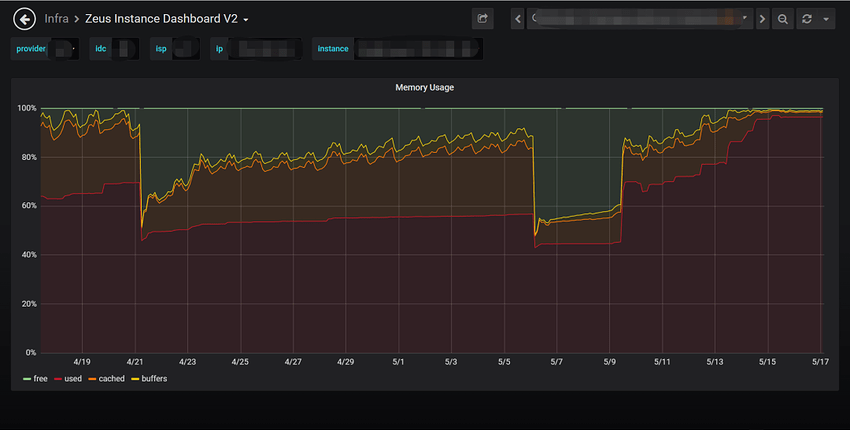Click the 5/7 x-axis date label

557,362
